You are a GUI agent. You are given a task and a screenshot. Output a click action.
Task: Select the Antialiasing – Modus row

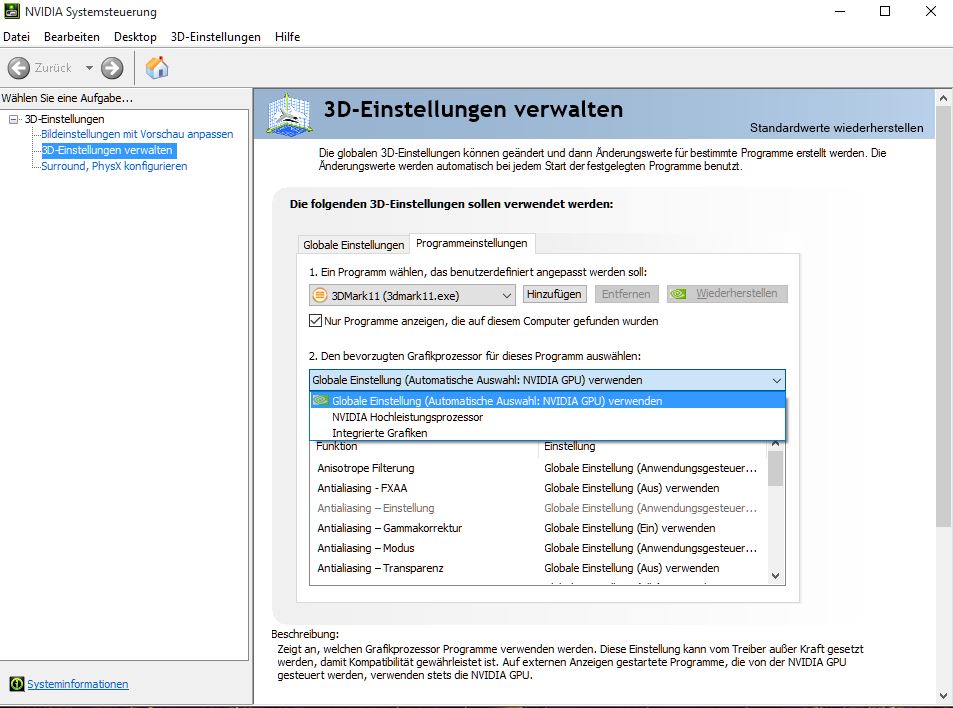click(538, 548)
